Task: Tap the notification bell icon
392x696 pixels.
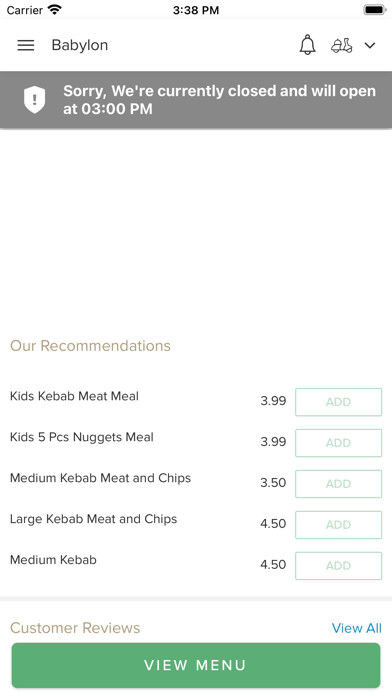Action: pyautogui.click(x=307, y=45)
